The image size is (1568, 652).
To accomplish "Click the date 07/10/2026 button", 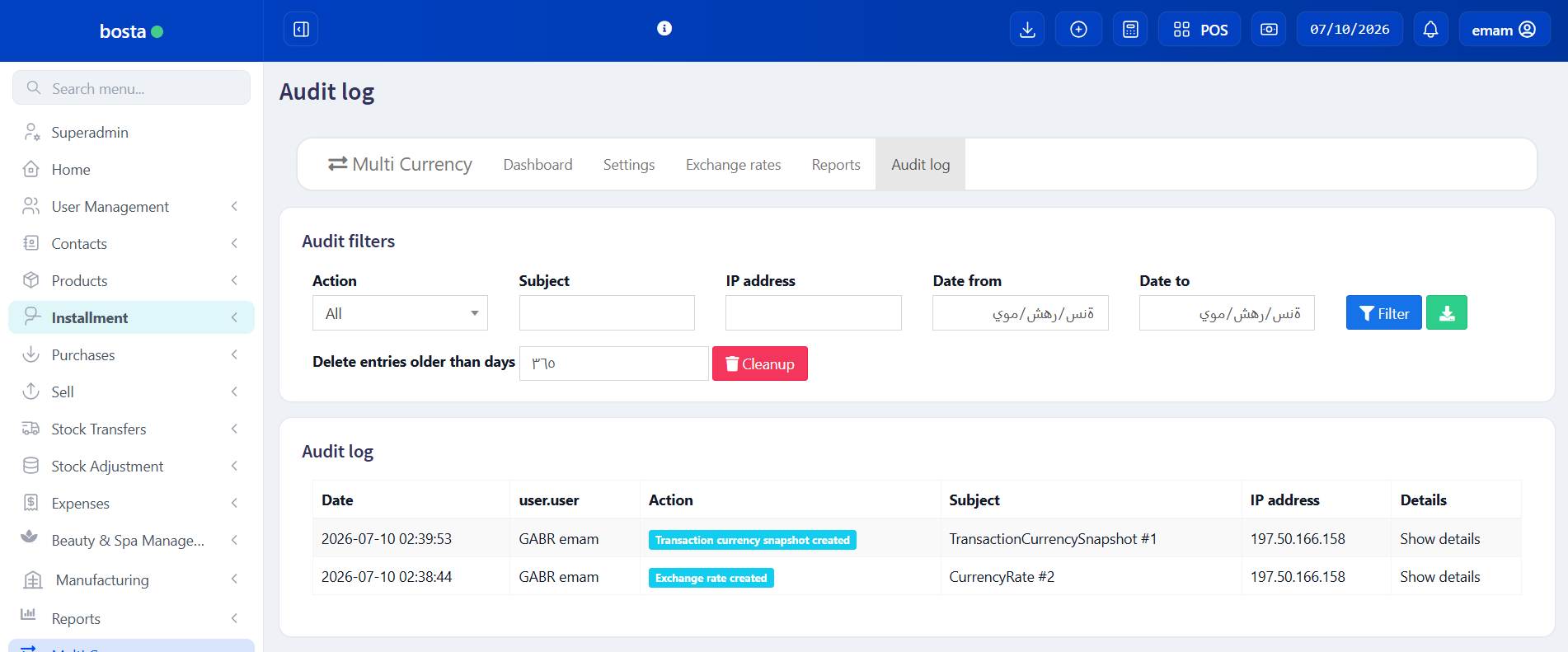I will click(1350, 30).
